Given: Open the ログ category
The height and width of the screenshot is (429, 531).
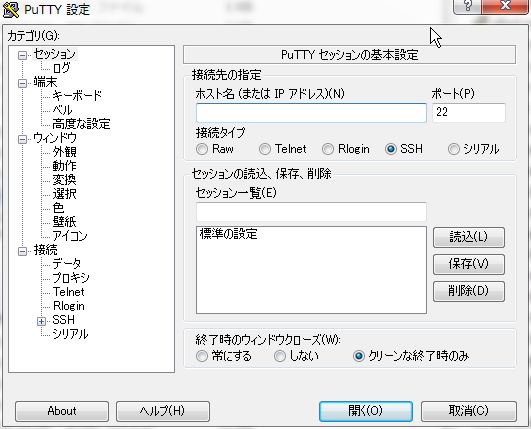Looking at the screenshot, I should click(x=61, y=68).
